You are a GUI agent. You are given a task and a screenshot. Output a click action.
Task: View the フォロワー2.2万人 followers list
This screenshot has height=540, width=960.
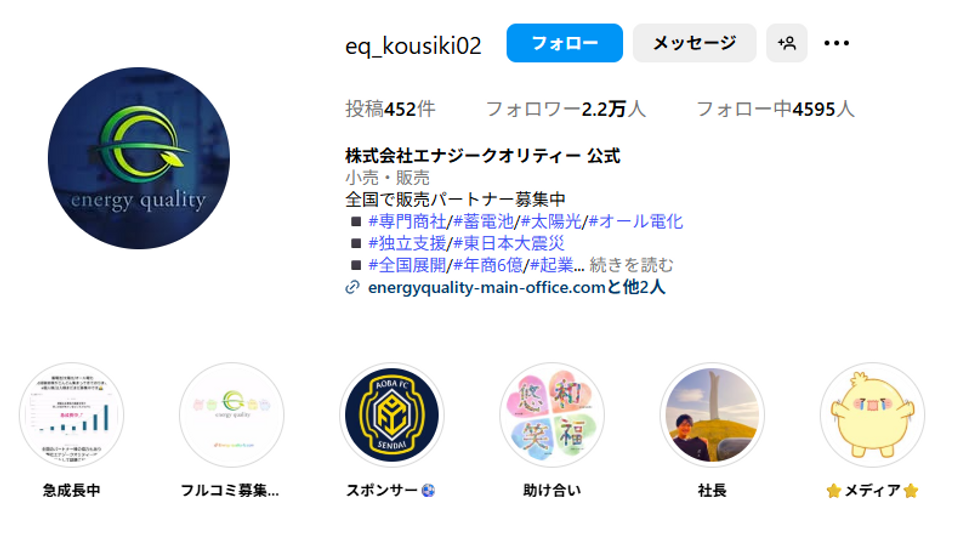click(x=566, y=109)
